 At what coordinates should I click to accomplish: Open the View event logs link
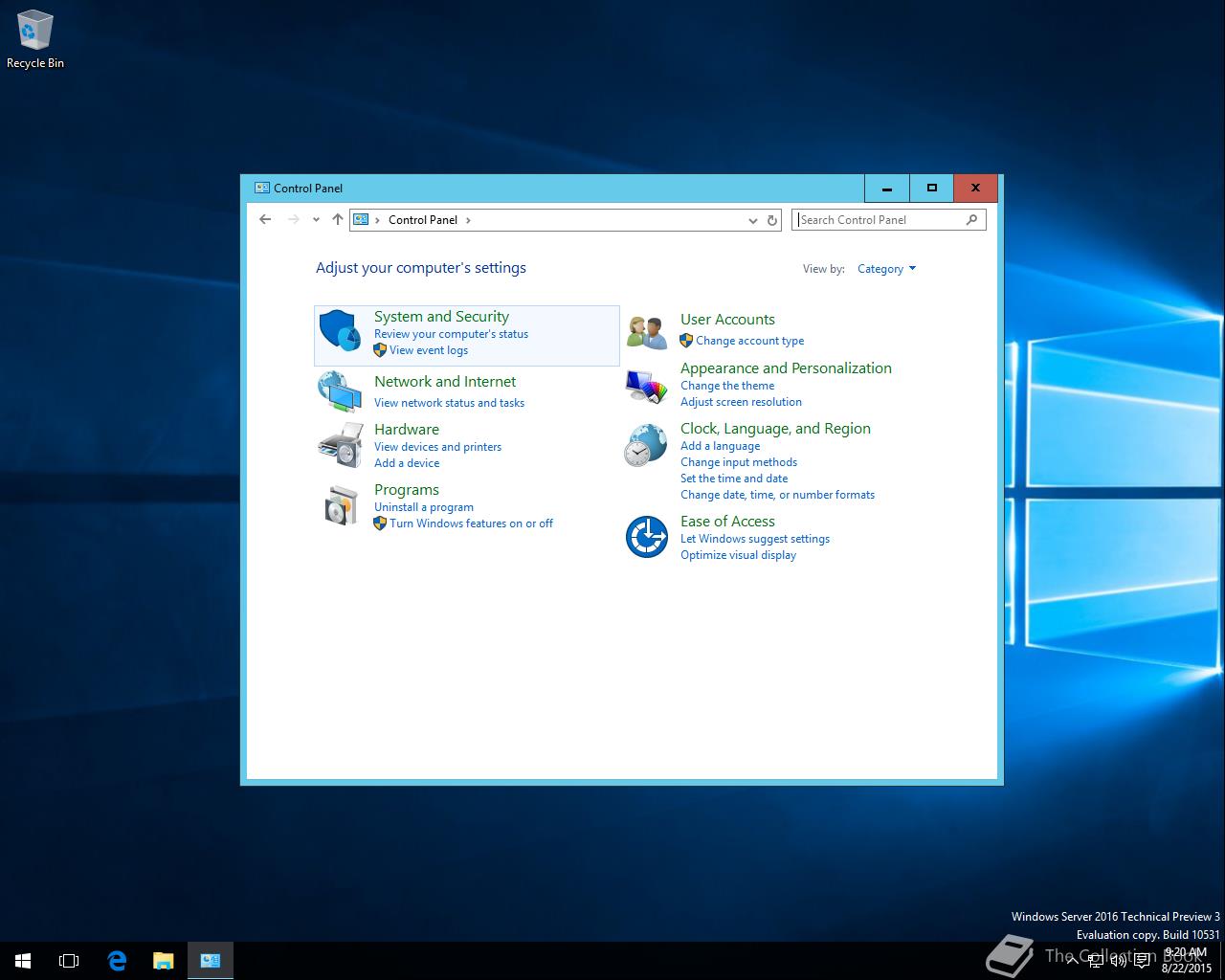click(x=428, y=350)
